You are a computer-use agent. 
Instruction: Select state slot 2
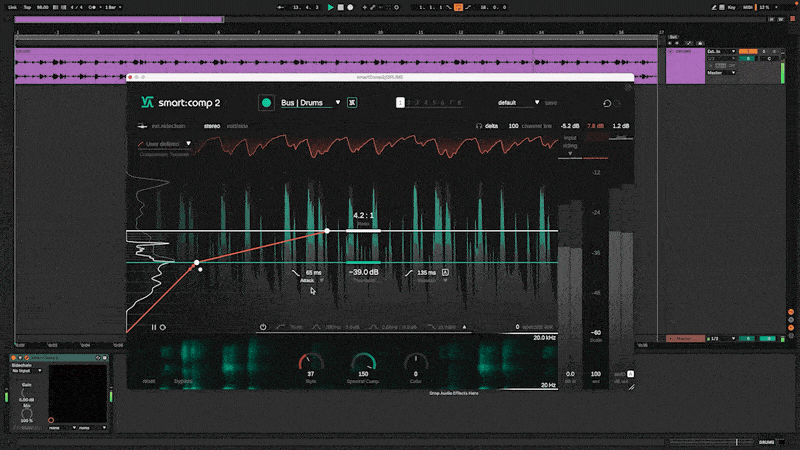pyautogui.click(x=409, y=103)
